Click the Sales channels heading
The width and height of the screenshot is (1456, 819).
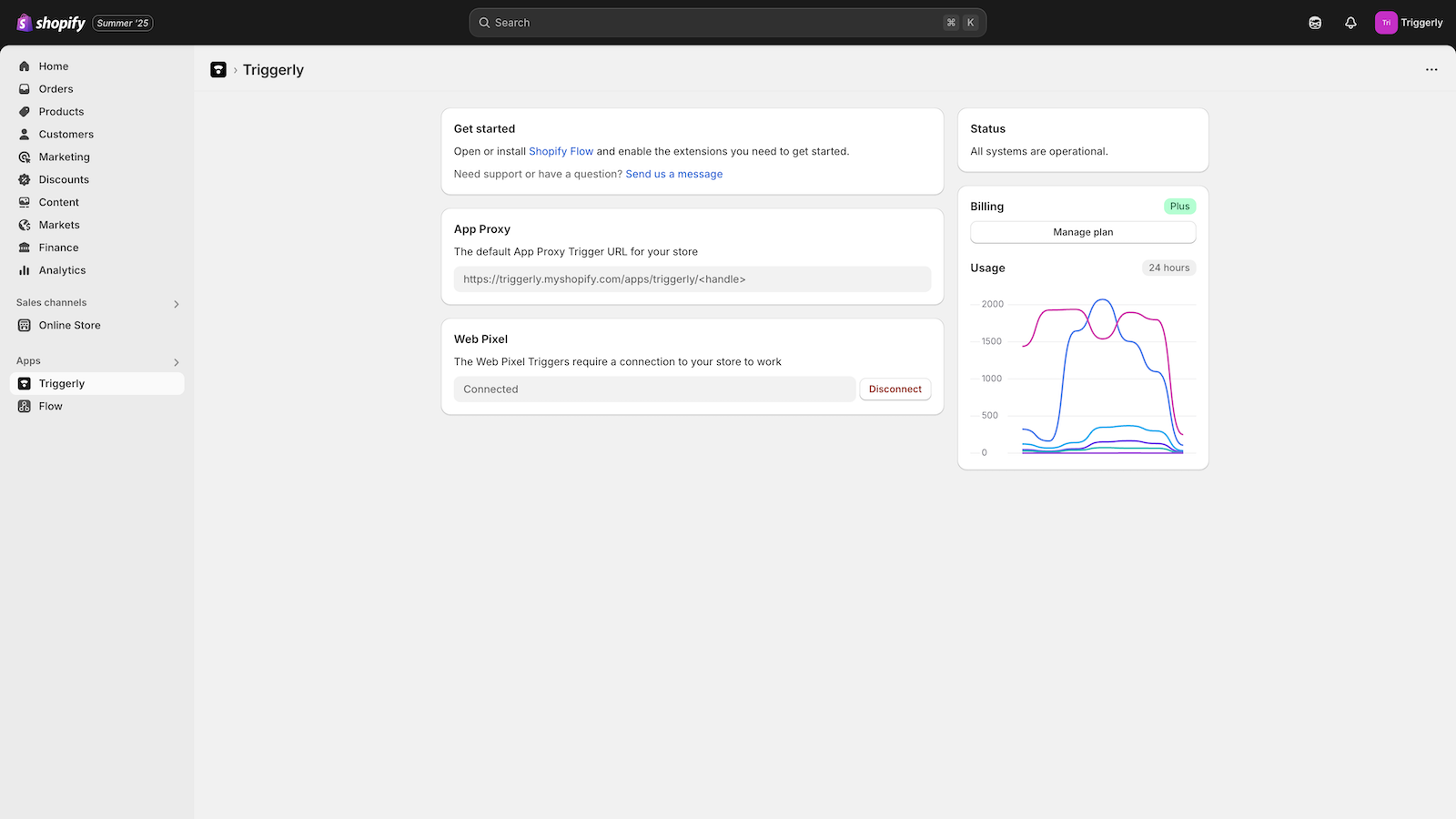(52, 303)
